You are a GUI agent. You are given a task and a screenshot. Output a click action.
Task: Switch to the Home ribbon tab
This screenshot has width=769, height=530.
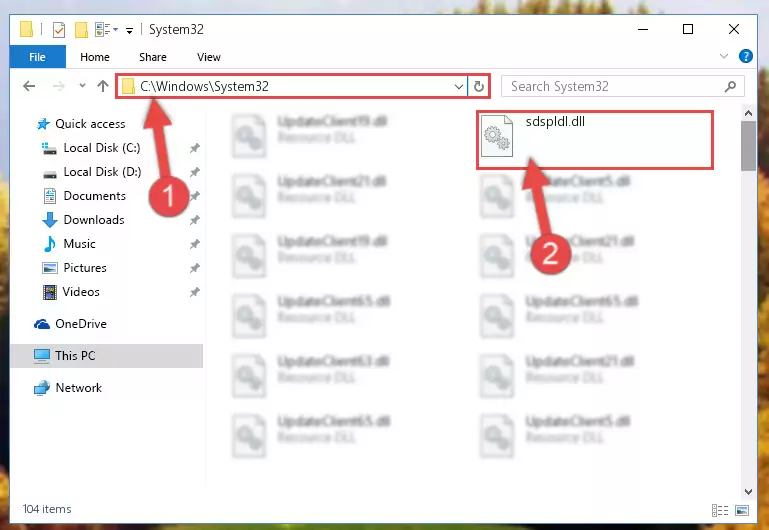click(x=95, y=57)
